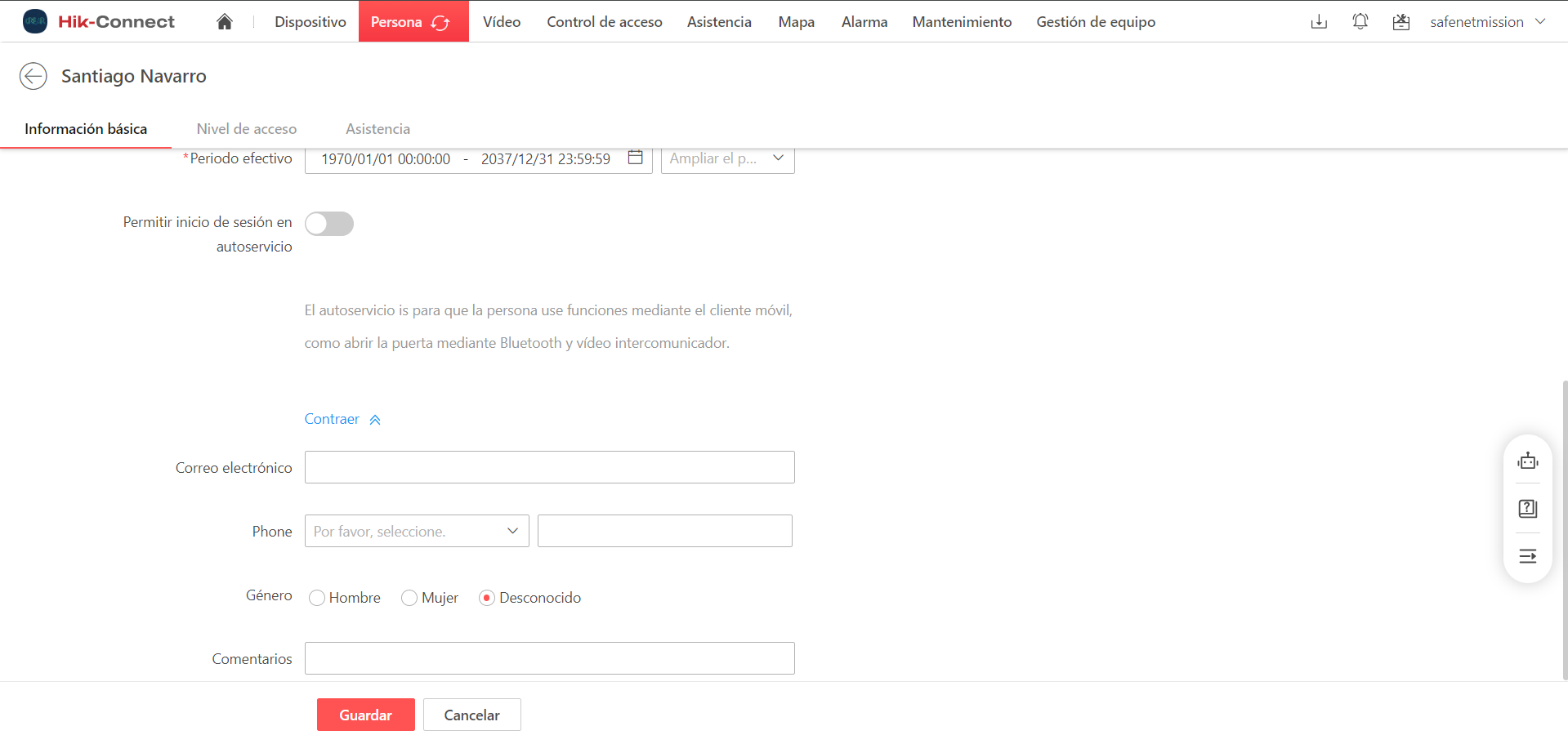Toggle Permitir inicio de sesión en autoservicio
This screenshot has height=744, width=1568.
coord(329,224)
